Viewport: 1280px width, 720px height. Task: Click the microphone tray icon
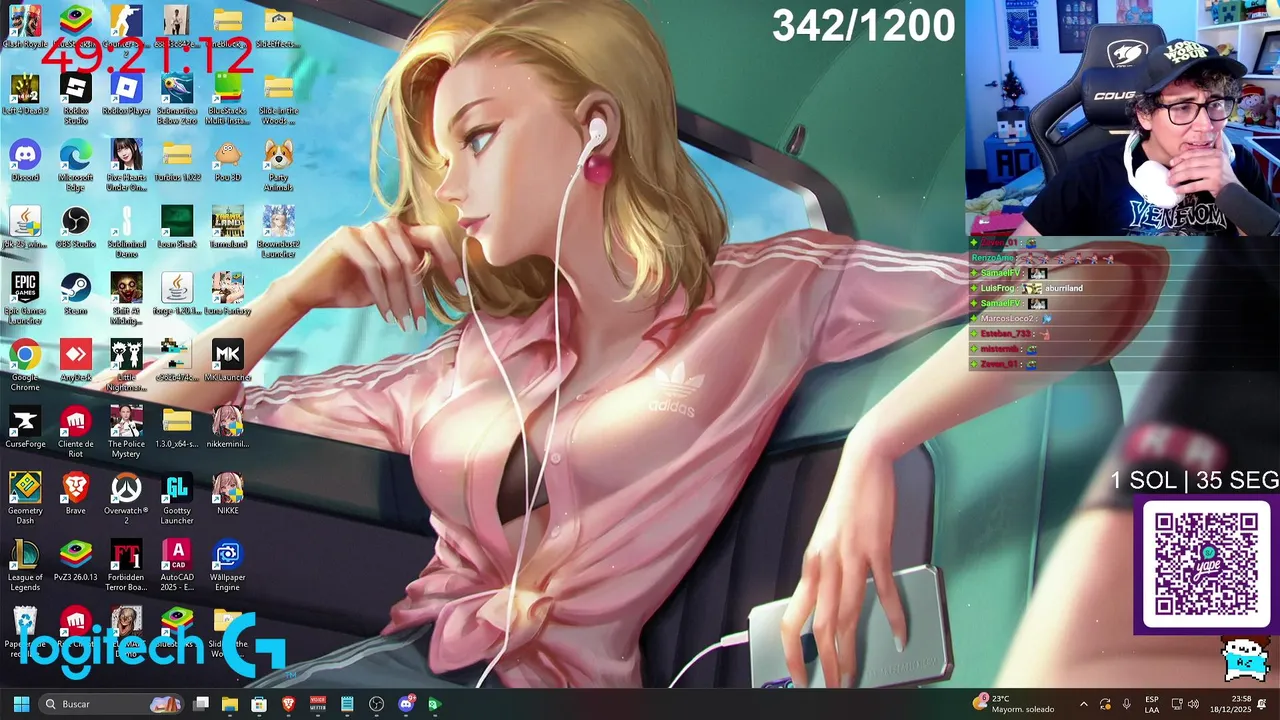pos(1126,704)
